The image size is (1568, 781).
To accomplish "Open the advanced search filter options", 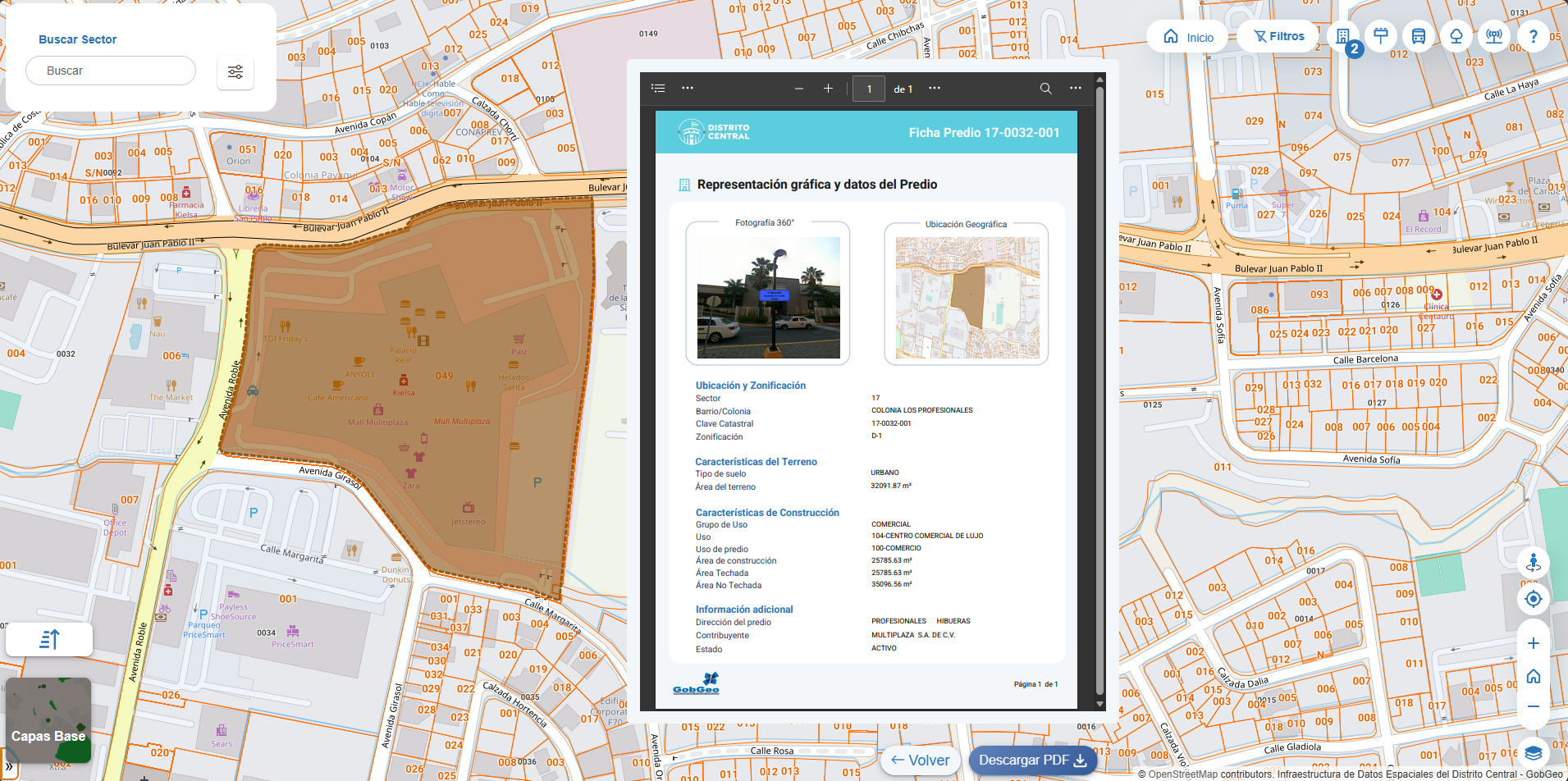I will pos(235,72).
